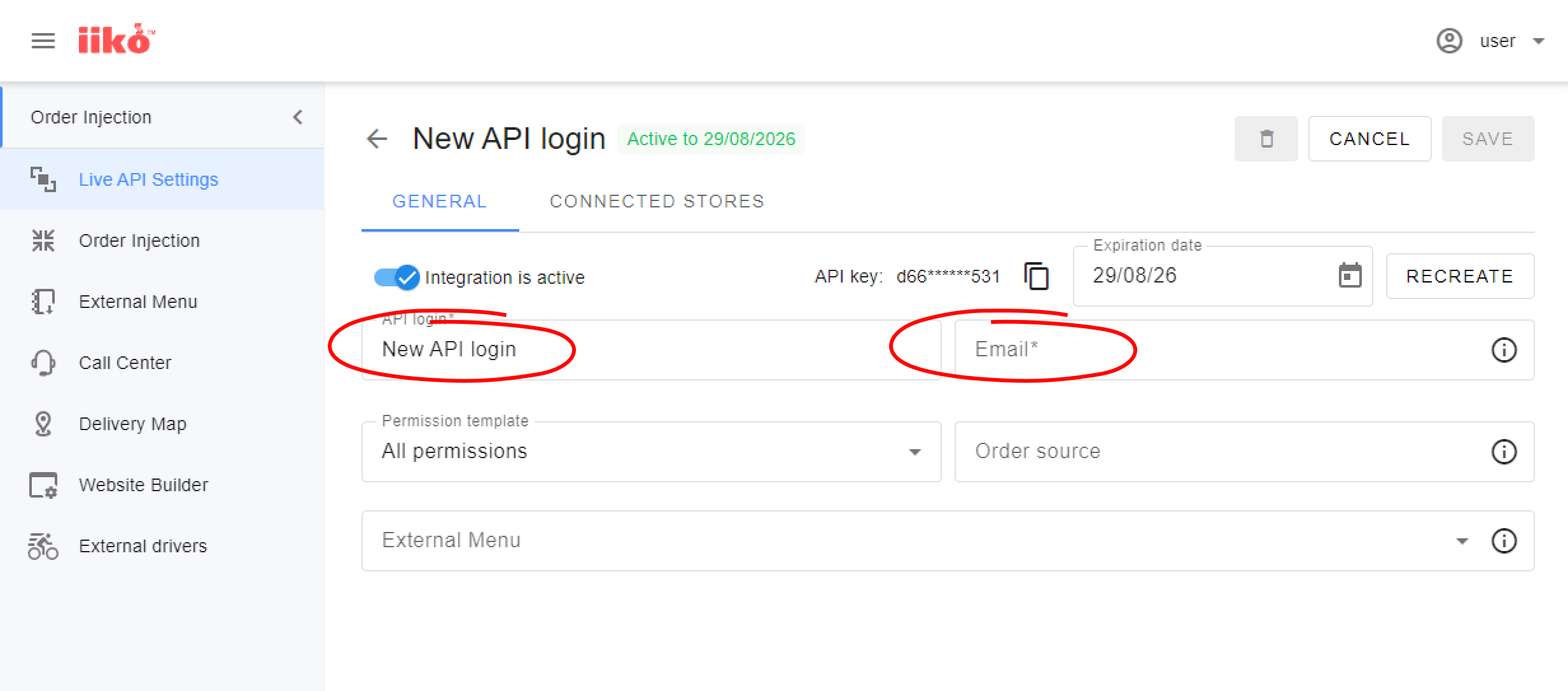Open the expiration date calendar picker
Image resolution: width=1568 pixels, height=691 pixels.
click(1350, 276)
